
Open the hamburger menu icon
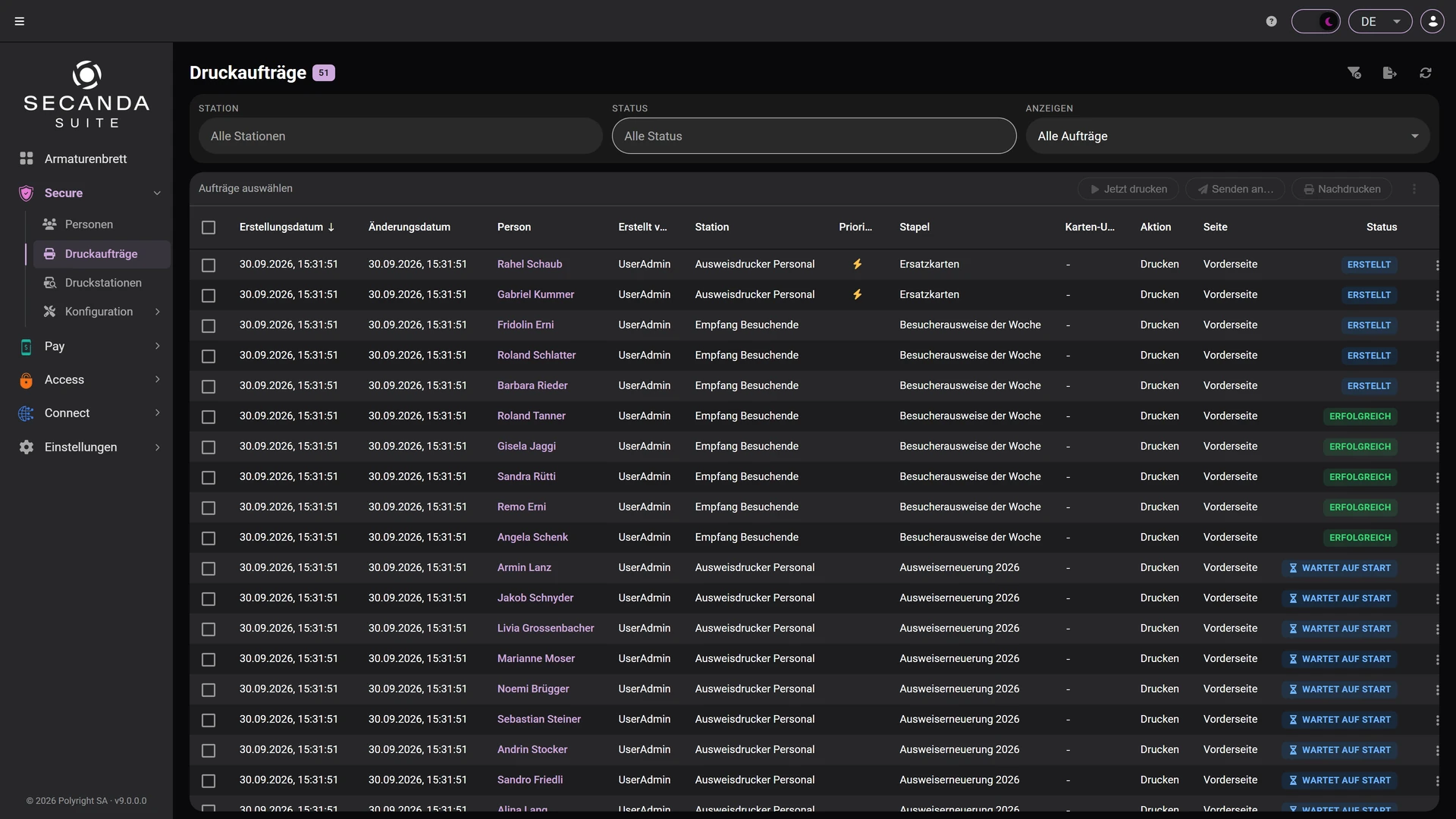point(20,21)
